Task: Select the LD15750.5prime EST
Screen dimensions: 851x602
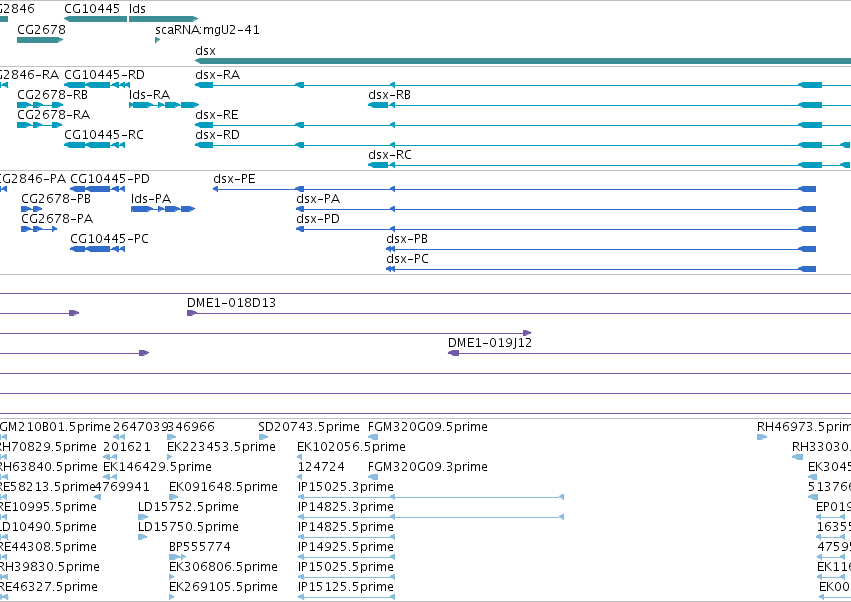Action: [142, 537]
